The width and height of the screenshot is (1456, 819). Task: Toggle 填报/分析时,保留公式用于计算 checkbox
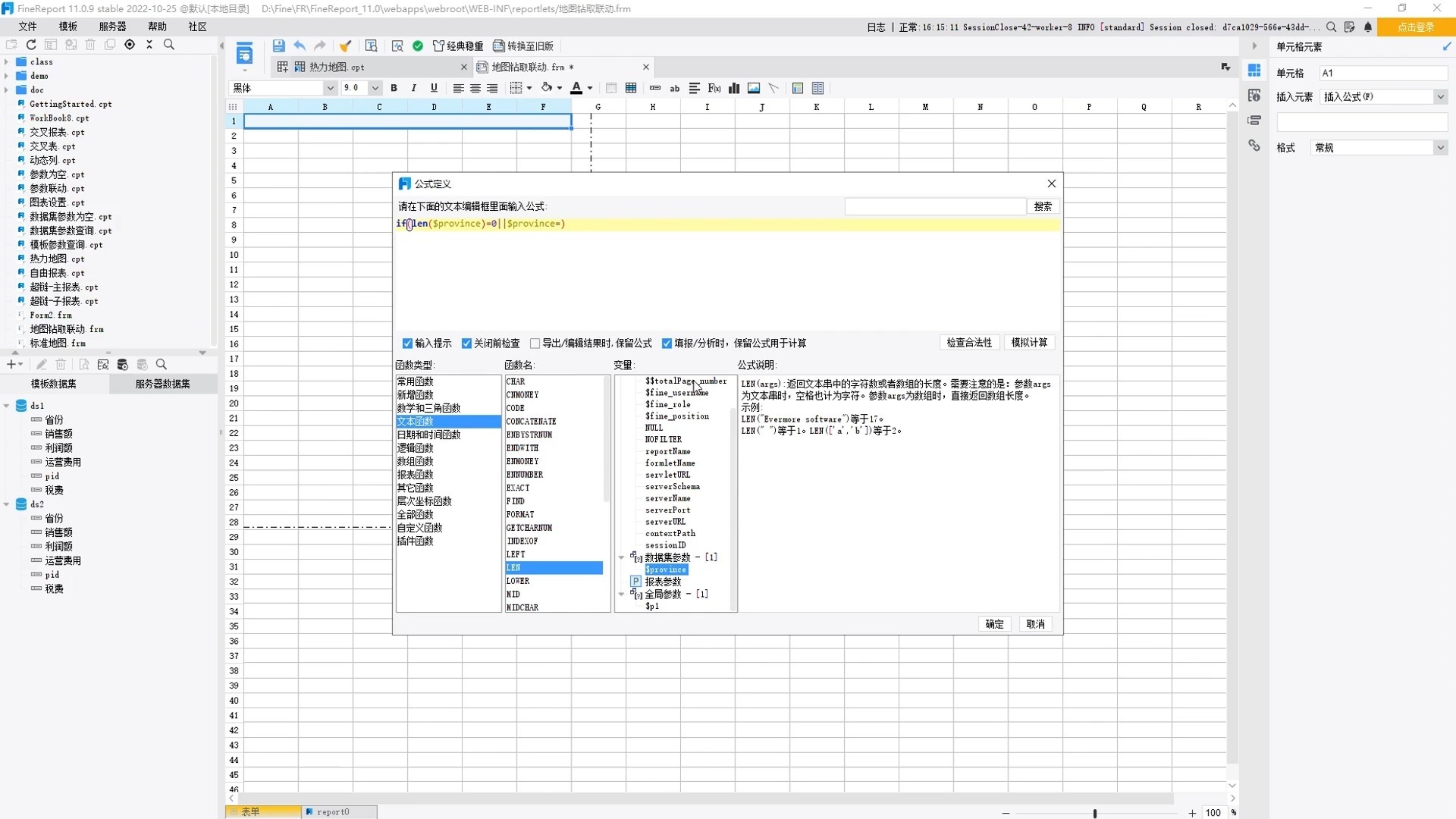(667, 344)
